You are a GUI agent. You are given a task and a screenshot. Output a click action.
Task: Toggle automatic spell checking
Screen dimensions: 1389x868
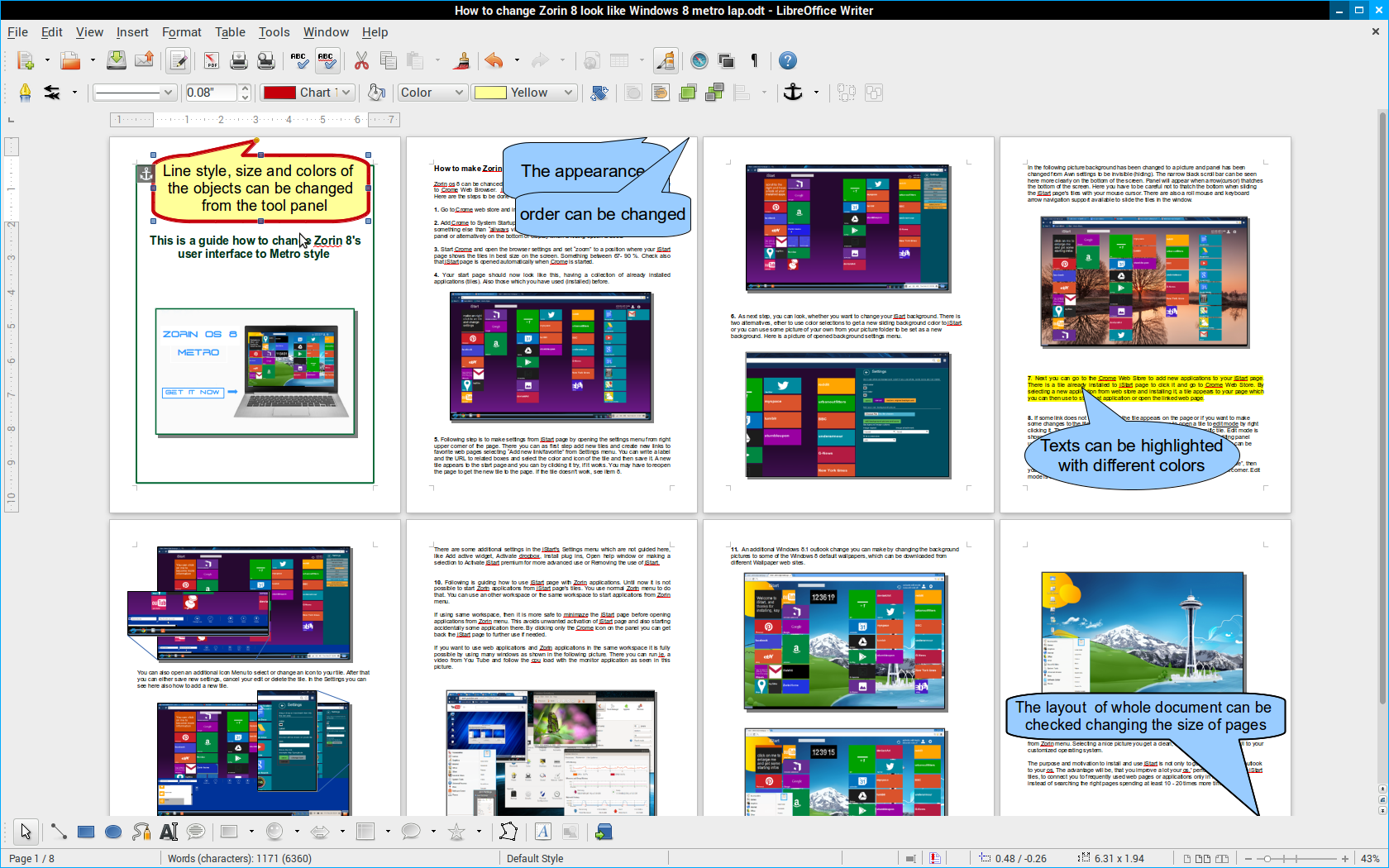coord(327,60)
